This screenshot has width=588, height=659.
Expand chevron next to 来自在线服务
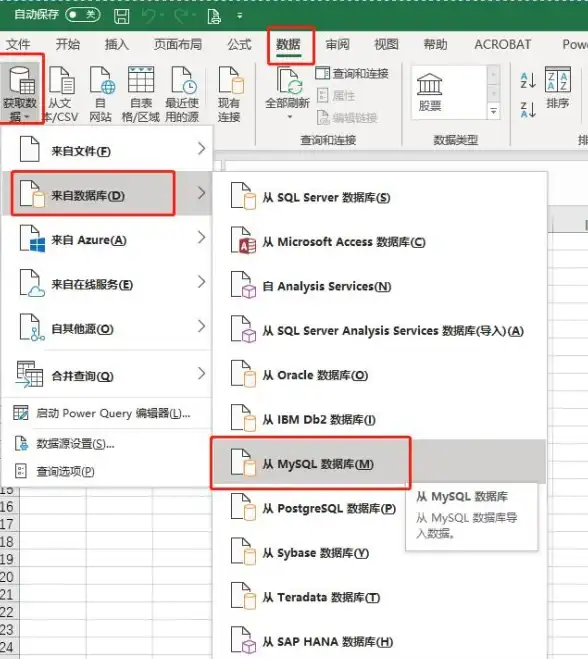(202, 282)
